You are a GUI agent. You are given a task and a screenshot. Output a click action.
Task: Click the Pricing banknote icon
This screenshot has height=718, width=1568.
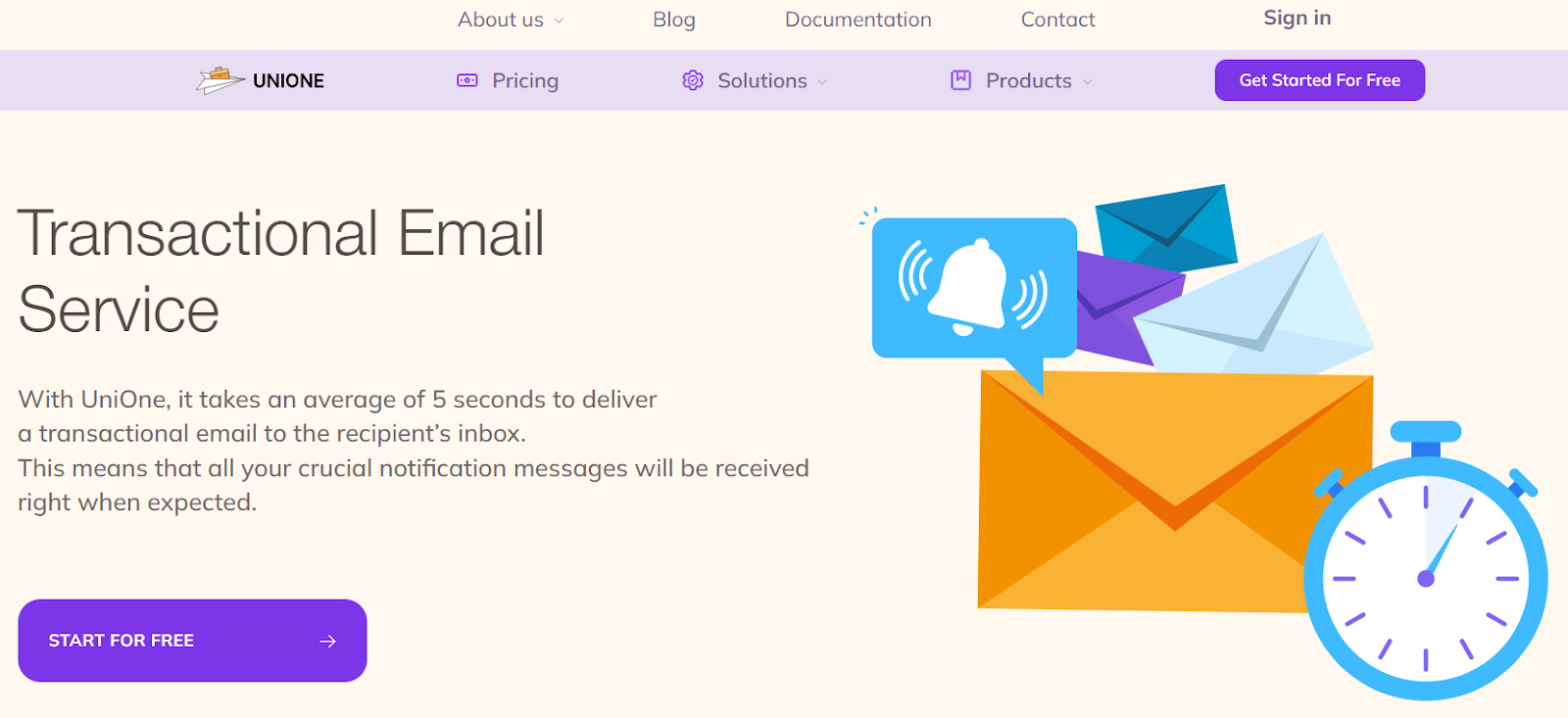click(467, 80)
